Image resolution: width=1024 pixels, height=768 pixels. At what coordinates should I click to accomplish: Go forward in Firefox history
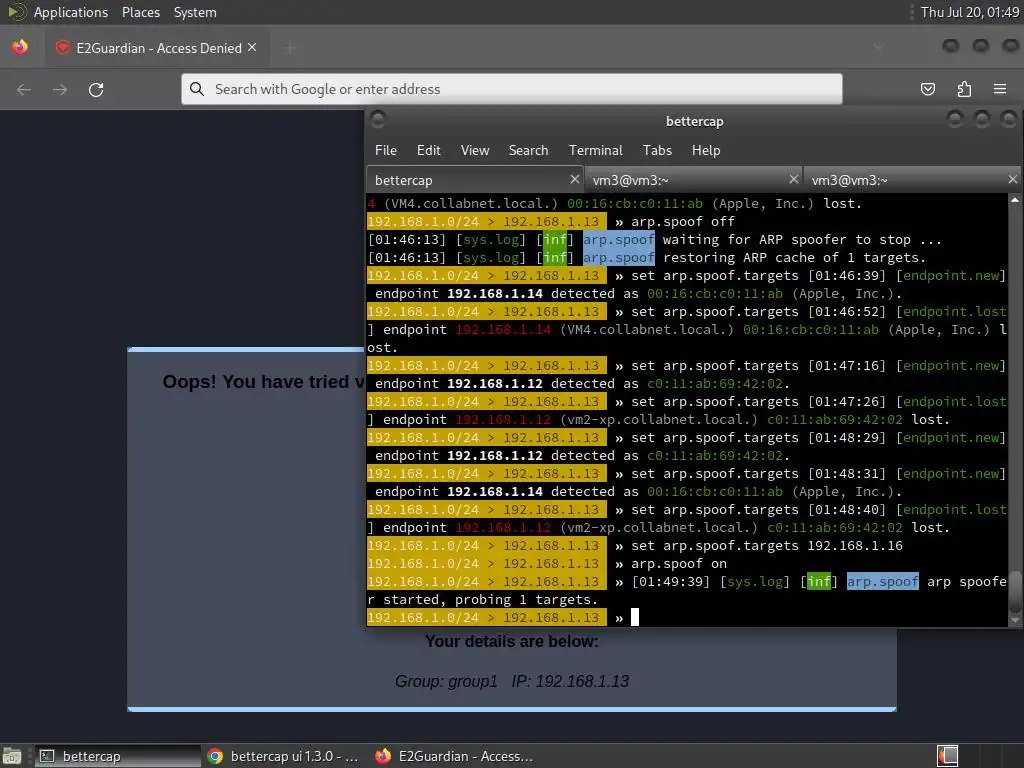pos(59,89)
